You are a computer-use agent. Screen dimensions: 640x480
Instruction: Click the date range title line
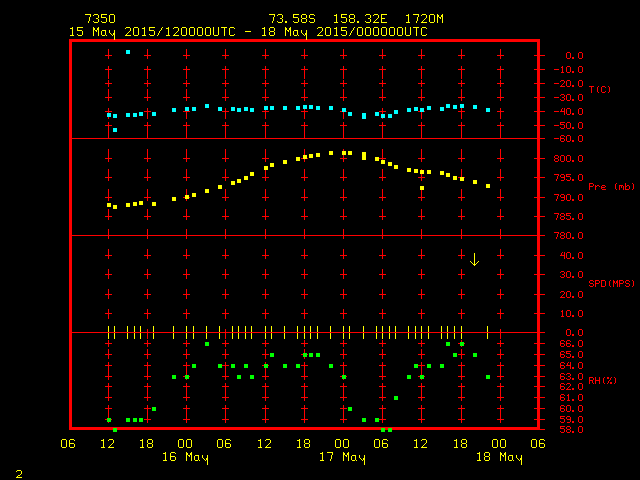point(248,32)
